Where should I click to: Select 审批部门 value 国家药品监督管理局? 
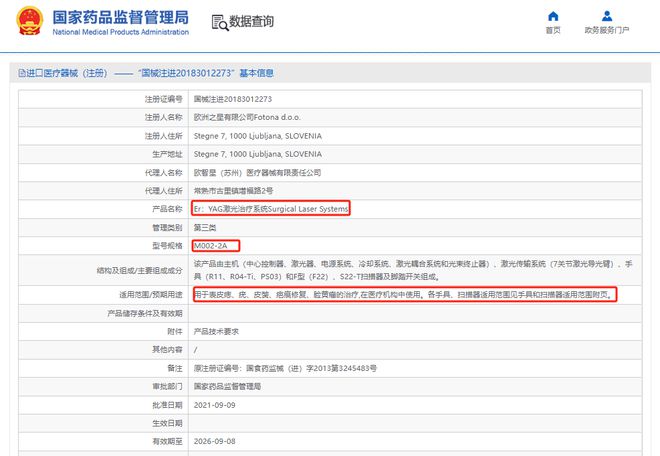click(x=227, y=387)
